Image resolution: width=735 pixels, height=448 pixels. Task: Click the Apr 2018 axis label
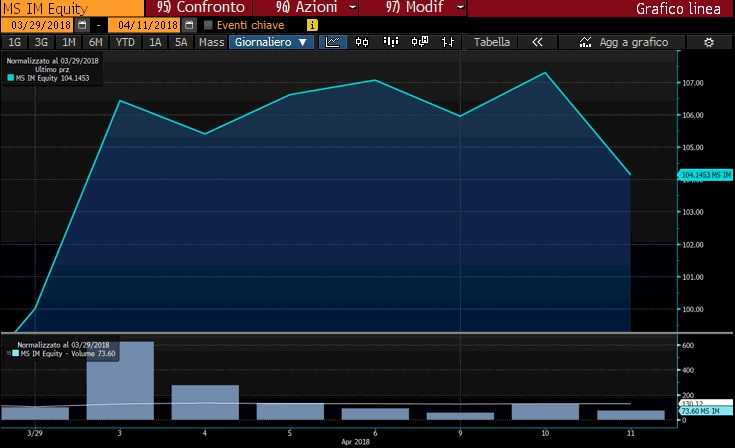point(355,442)
